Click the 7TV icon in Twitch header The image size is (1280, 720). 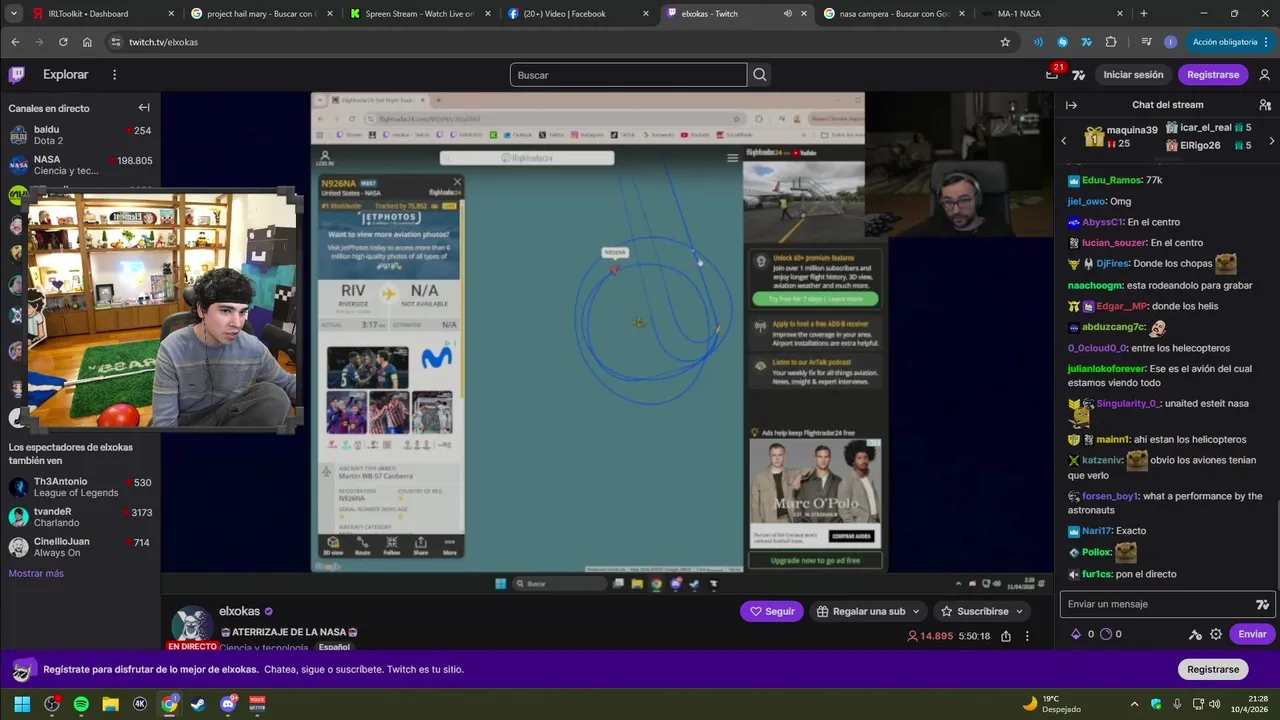[x=1079, y=75]
